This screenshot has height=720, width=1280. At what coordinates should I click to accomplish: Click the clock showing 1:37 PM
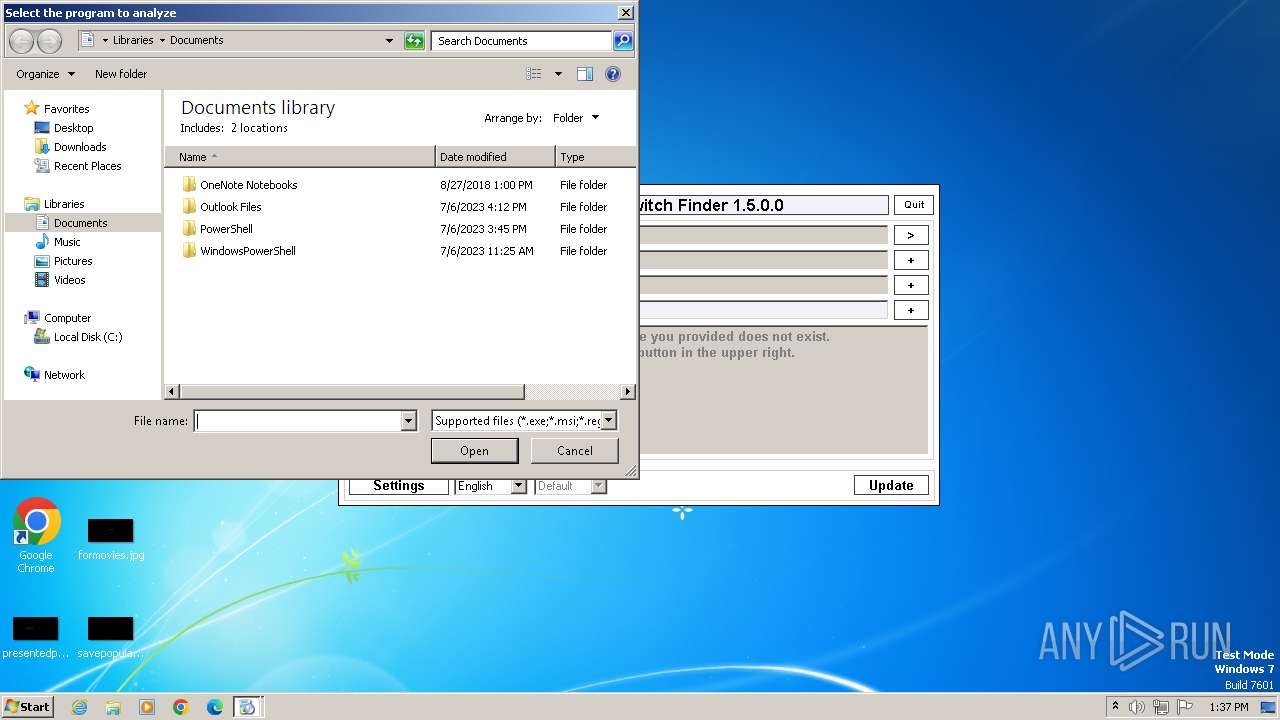[1228, 707]
